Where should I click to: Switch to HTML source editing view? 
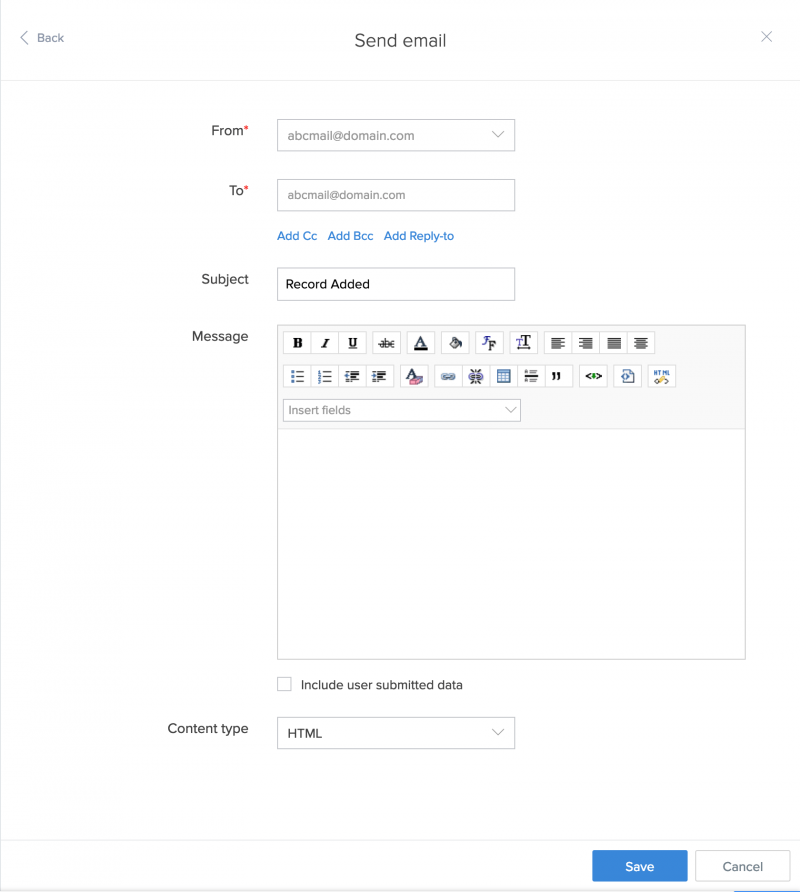pyautogui.click(x=661, y=376)
